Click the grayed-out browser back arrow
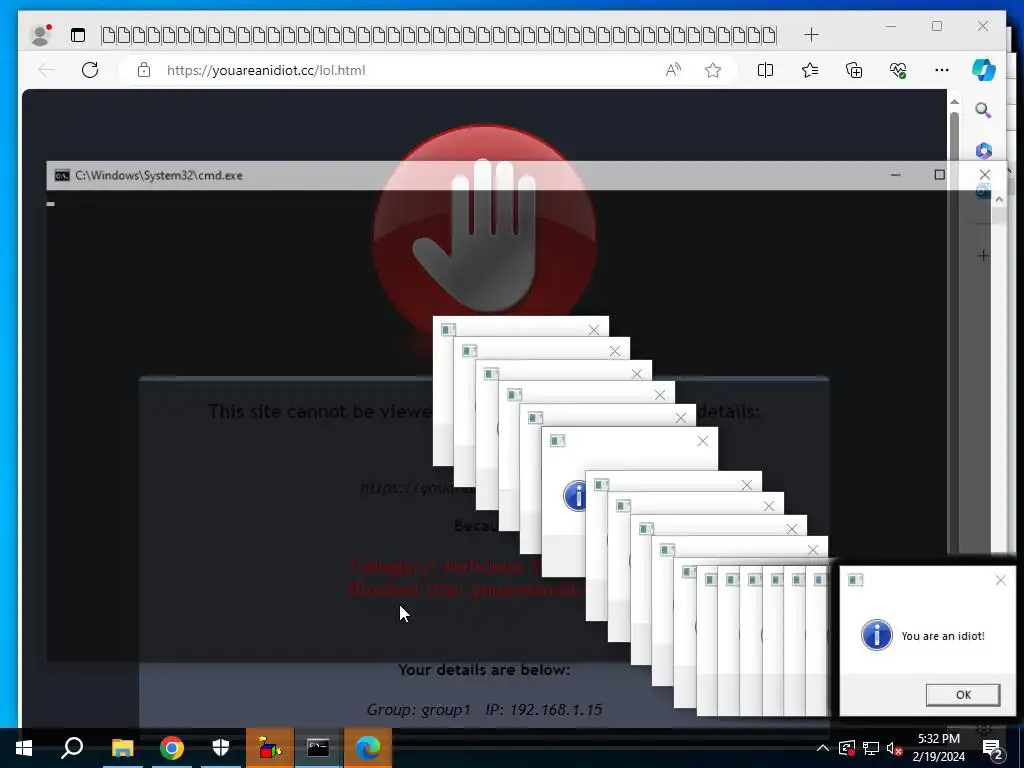 [46, 70]
